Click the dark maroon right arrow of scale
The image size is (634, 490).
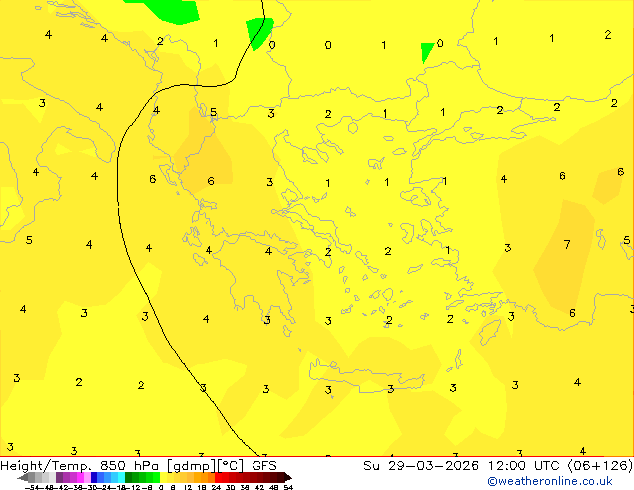(288, 478)
